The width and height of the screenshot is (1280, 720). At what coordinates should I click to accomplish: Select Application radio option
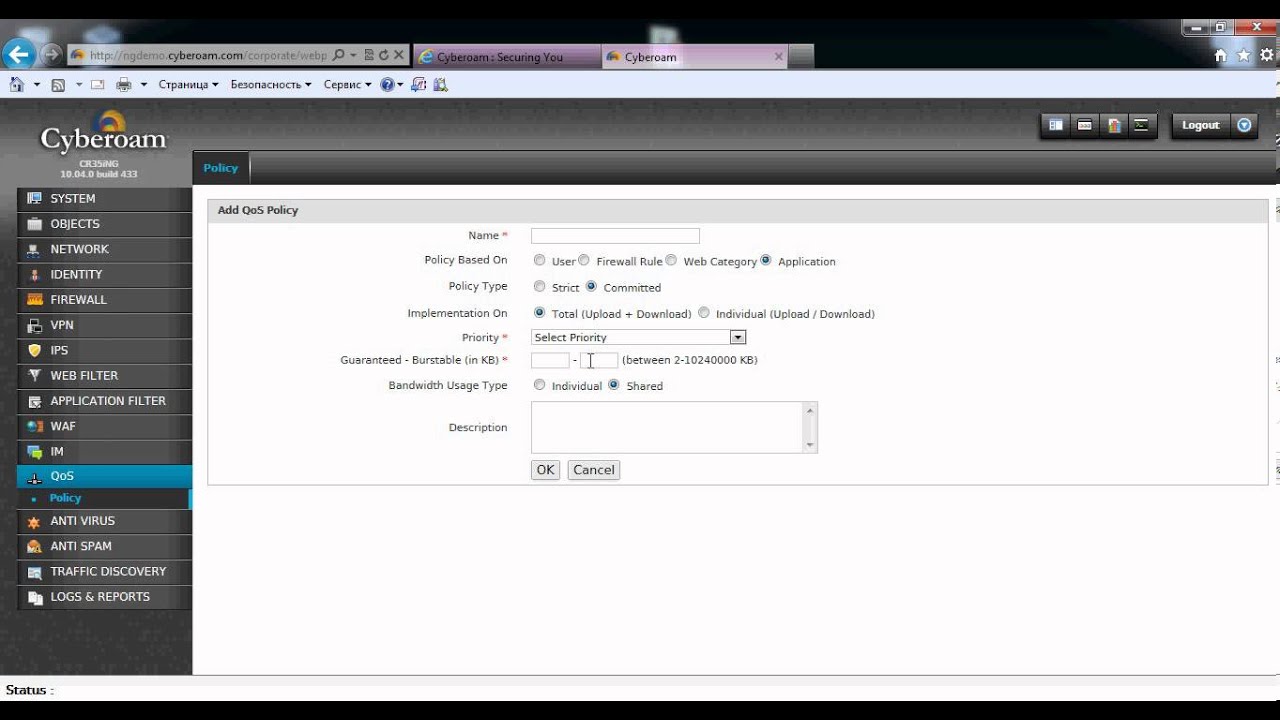766,260
